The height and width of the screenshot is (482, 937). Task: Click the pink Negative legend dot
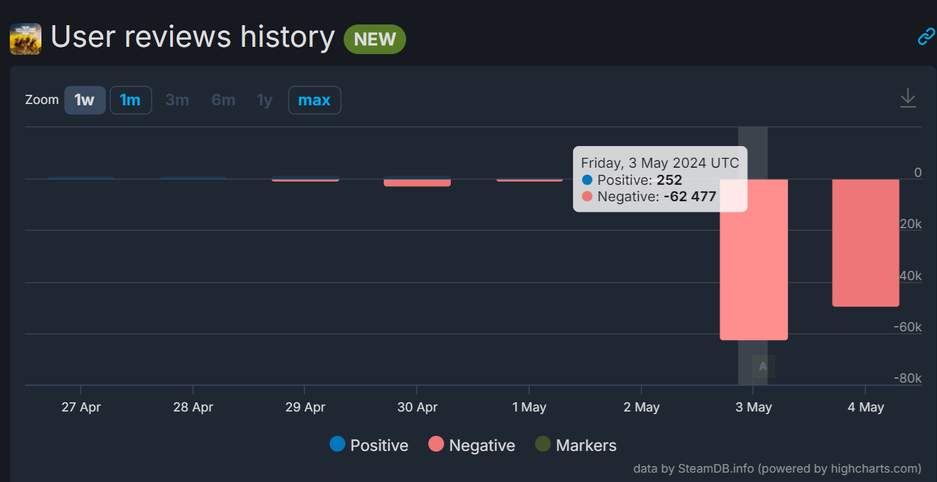436,444
